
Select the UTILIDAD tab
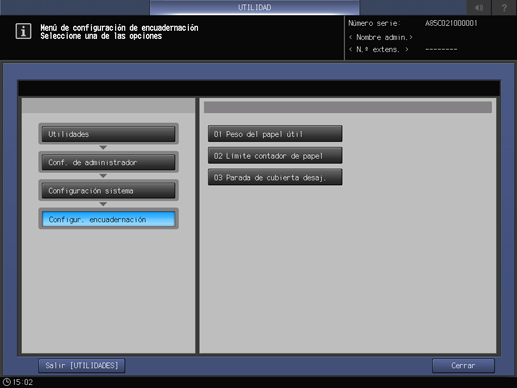coord(254,7)
